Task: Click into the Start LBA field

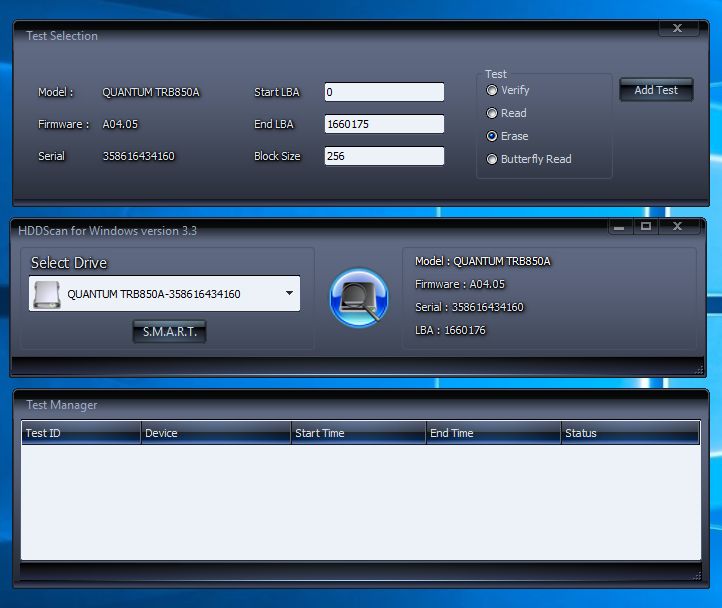Action: [384, 92]
